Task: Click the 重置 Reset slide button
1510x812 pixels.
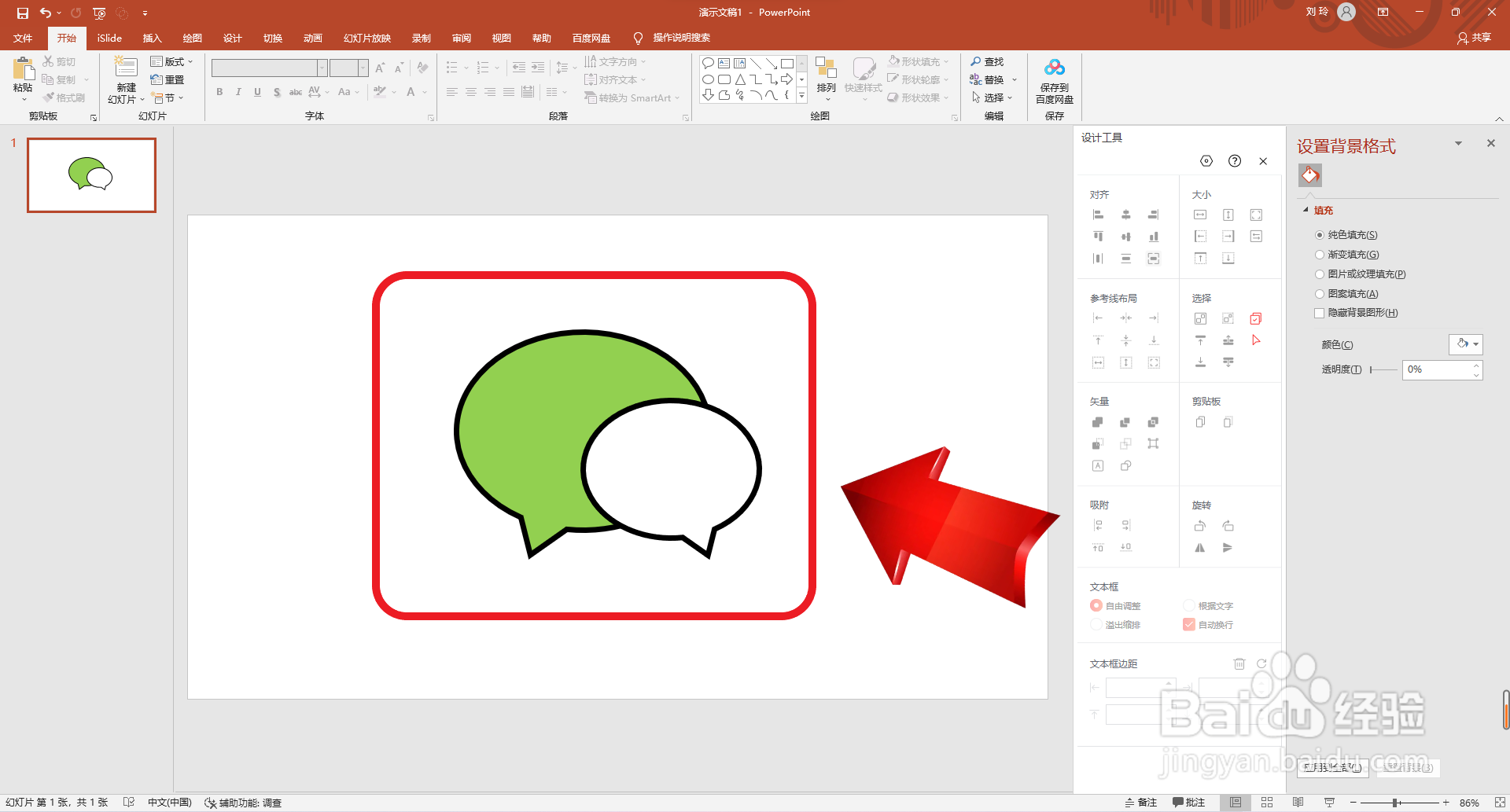Action: [168, 79]
